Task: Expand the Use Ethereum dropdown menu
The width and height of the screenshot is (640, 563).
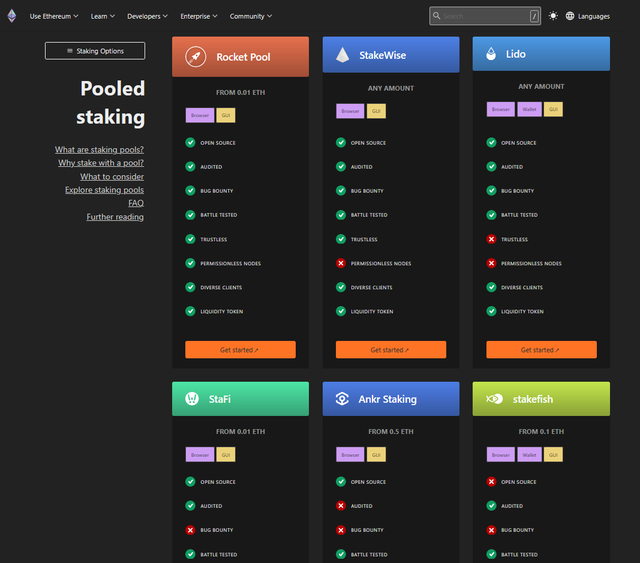Action: coord(52,17)
